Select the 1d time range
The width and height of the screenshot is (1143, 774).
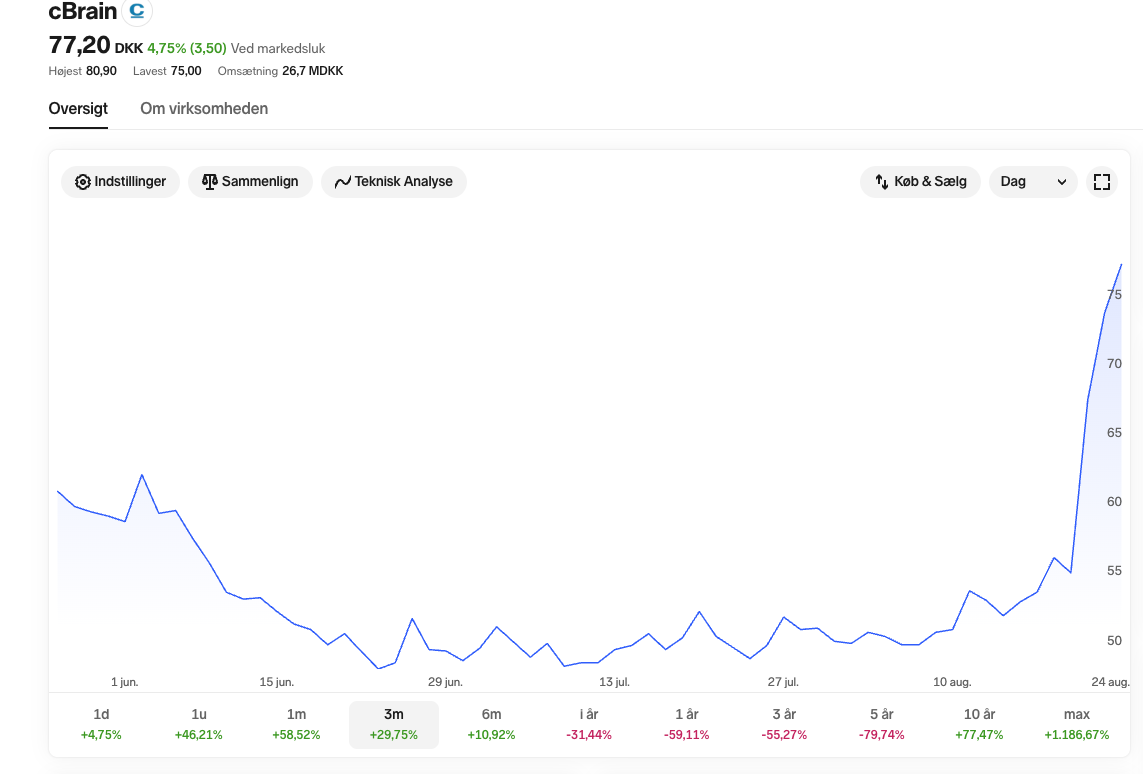click(101, 724)
